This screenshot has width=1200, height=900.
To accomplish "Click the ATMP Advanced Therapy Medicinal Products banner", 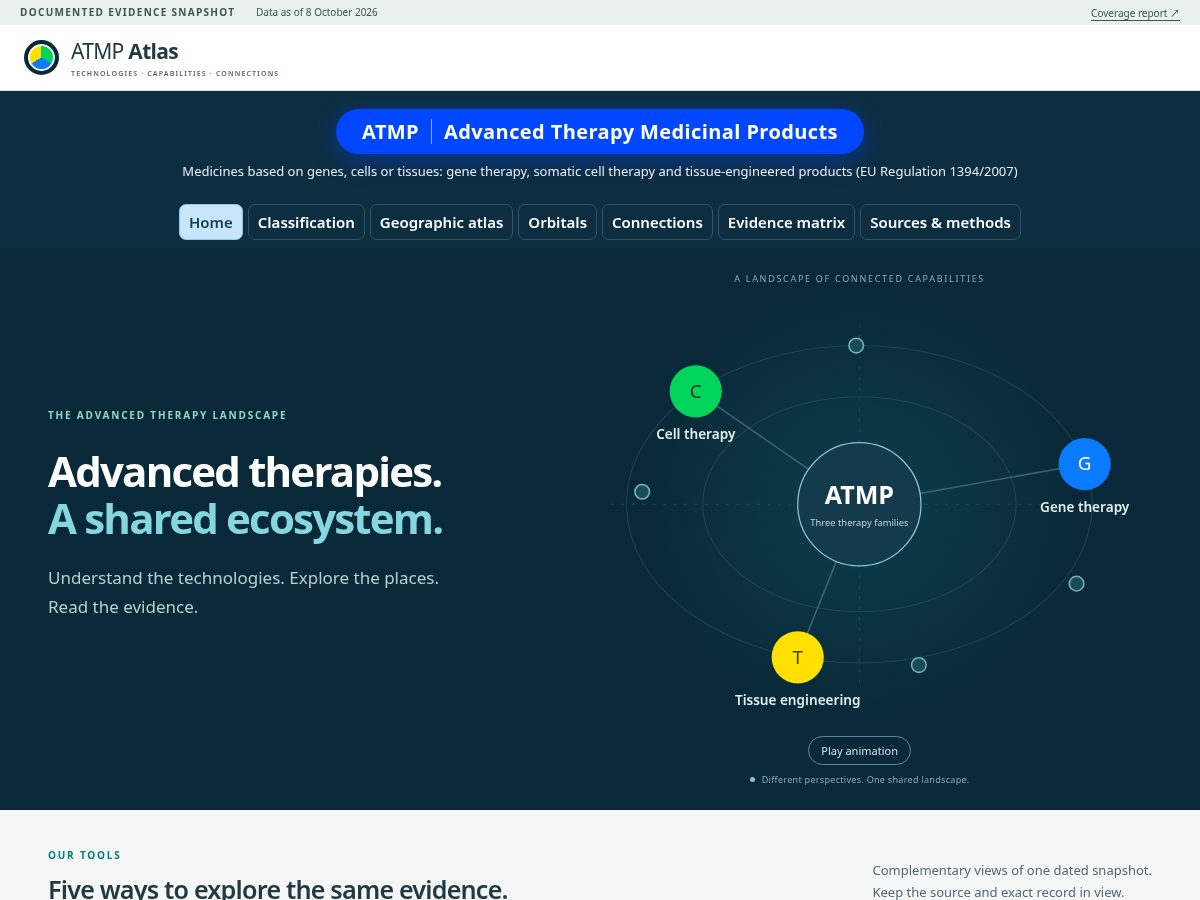I will point(600,132).
